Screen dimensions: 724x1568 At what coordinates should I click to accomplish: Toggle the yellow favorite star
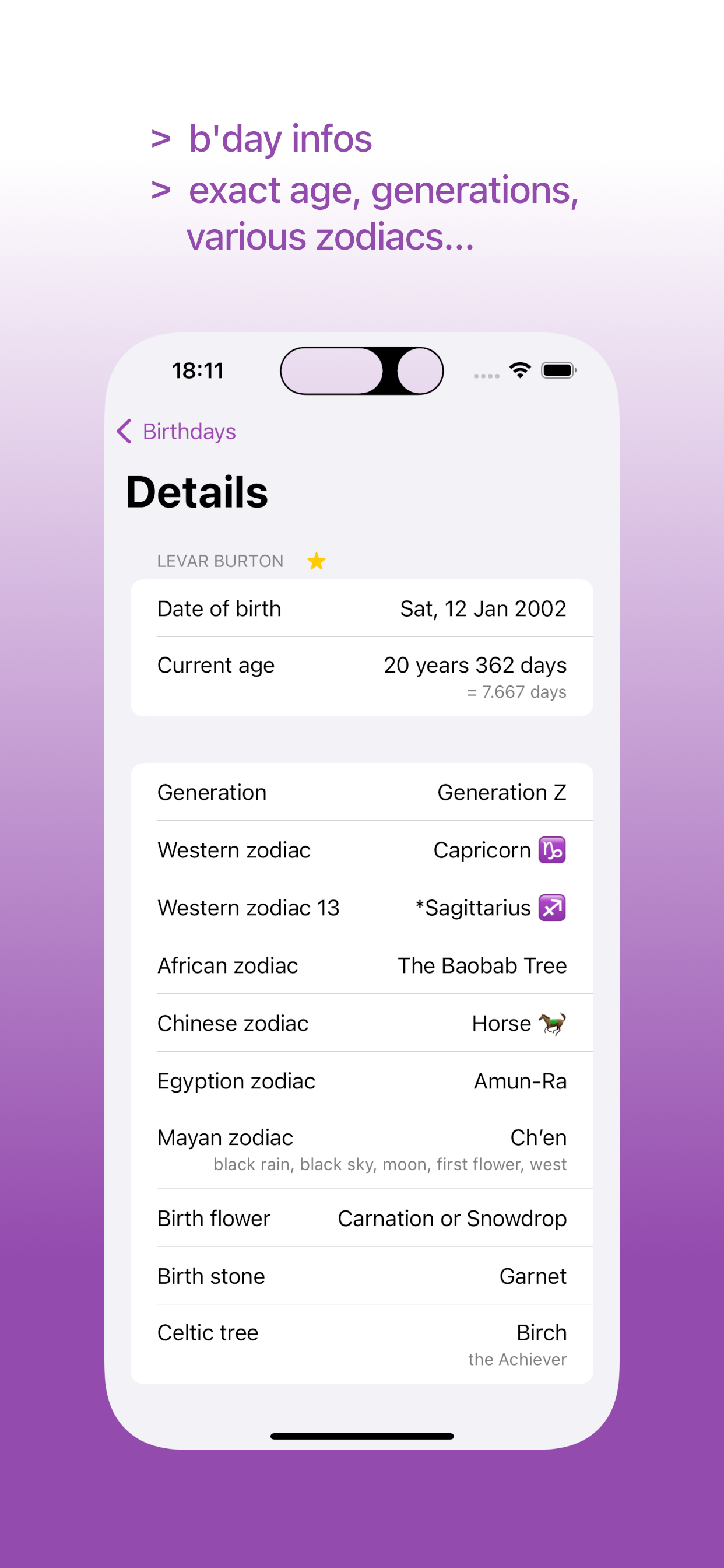pyautogui.click(x=317, y=561)
